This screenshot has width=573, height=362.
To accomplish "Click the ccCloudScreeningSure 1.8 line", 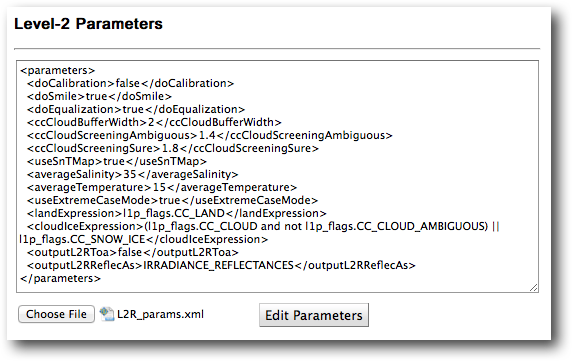I will coord(172,148).
